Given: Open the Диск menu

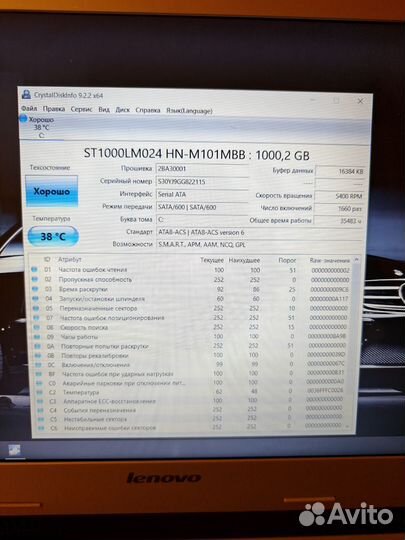Looking at the screenshot, I should [123, 110].
